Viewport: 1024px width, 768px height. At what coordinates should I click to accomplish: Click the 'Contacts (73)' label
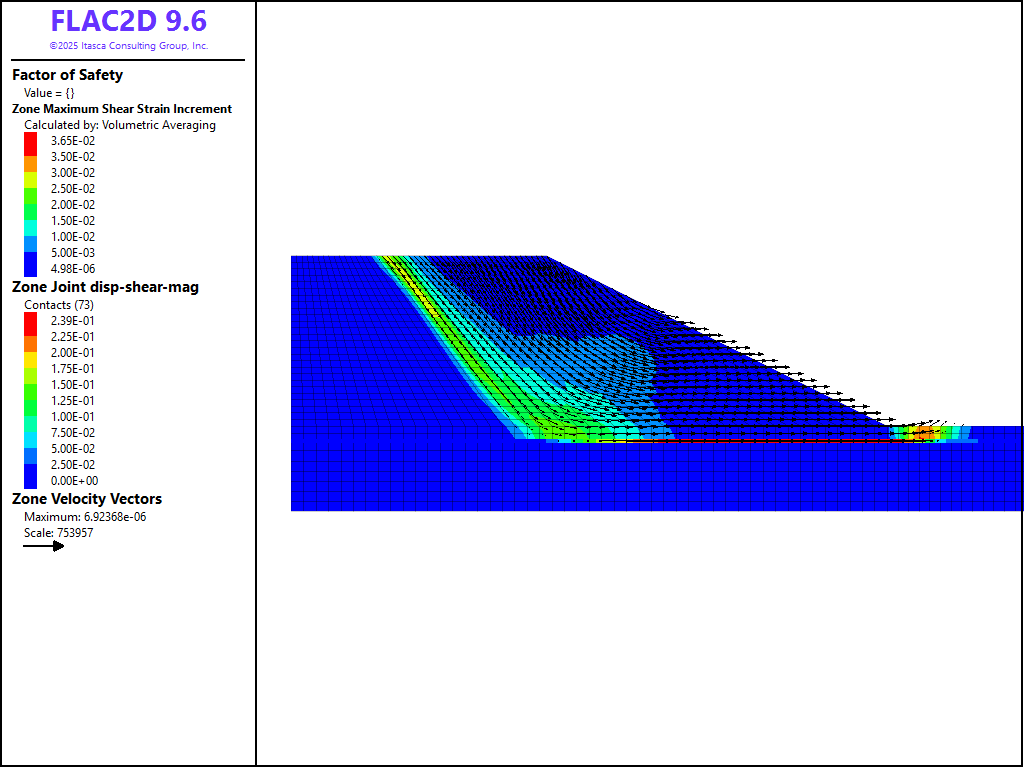pos(59,305)
